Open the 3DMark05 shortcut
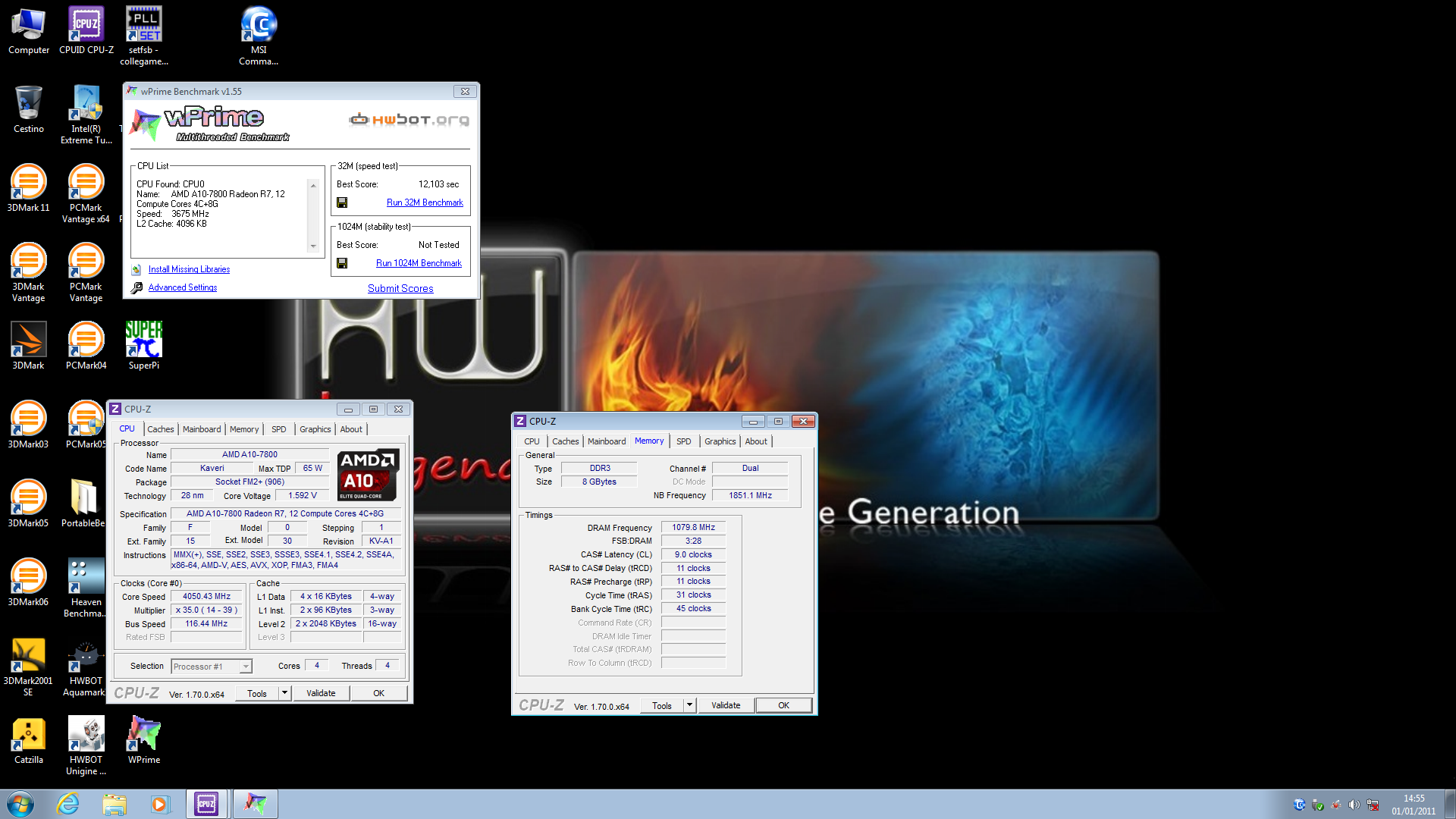The height and width of the screenshot is (819, 1456). pyautogui.click(x=29, y=504)
